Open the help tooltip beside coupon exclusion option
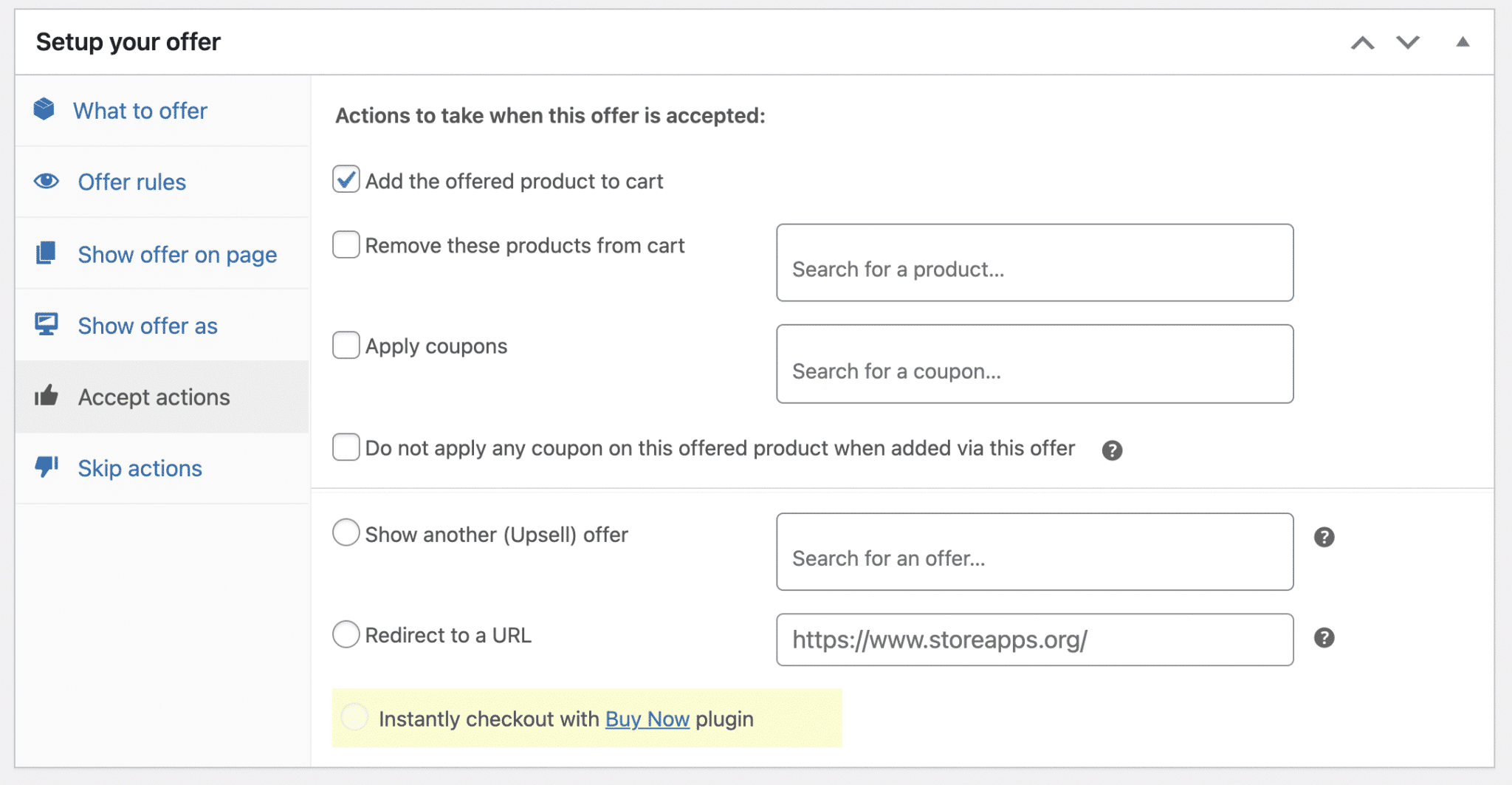 click(1113, 449)
